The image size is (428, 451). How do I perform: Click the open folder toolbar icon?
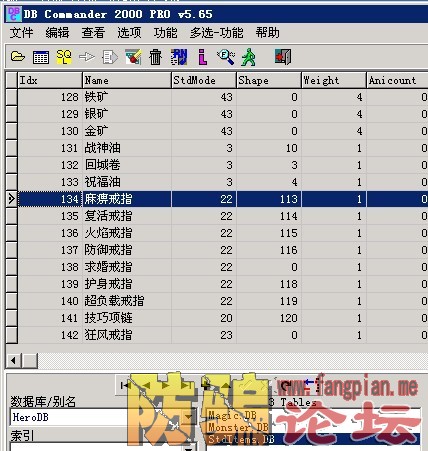[x=18, y=57]
